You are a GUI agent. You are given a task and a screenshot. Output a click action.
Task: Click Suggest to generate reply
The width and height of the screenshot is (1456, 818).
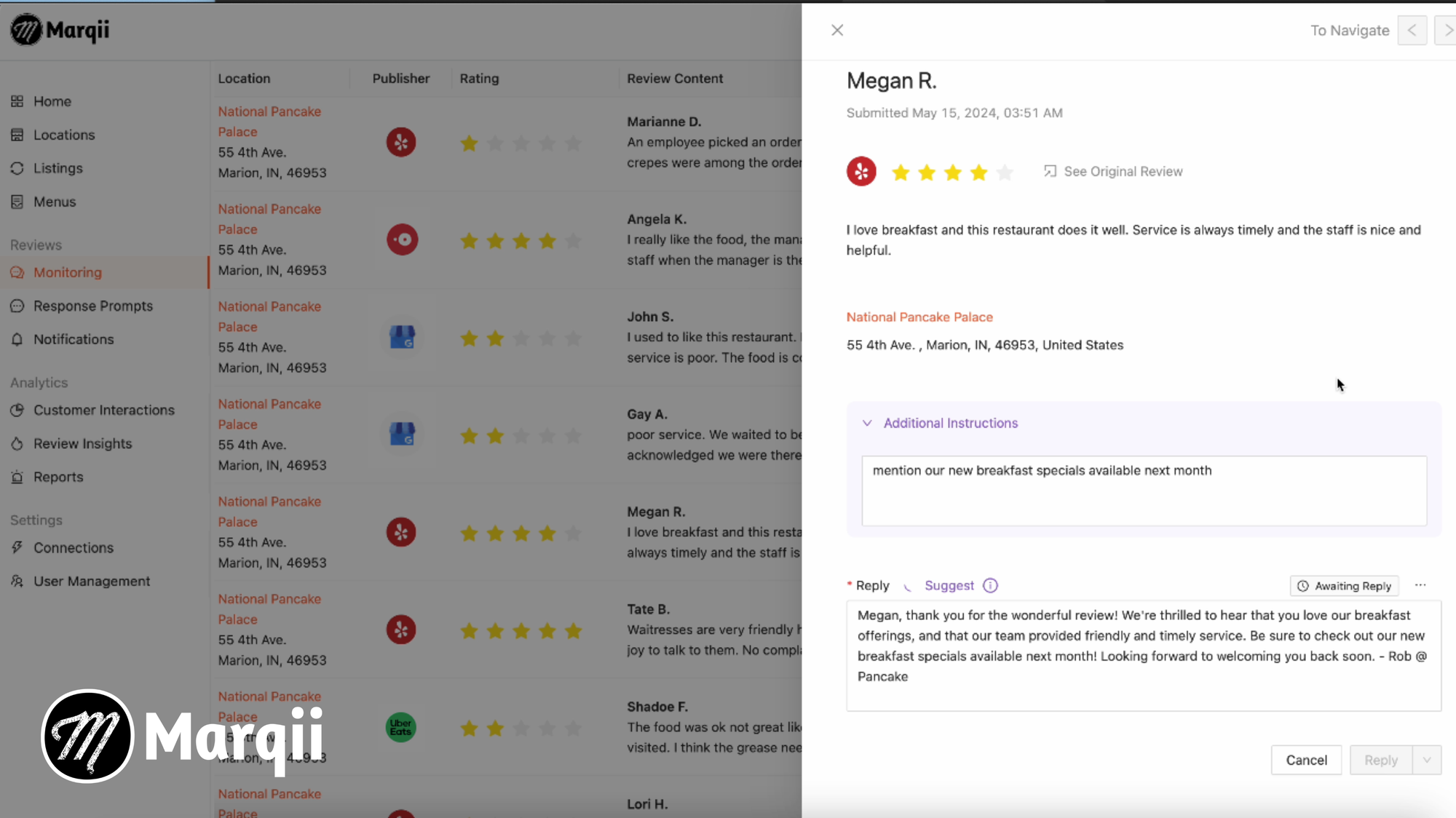tap(949, 586)
